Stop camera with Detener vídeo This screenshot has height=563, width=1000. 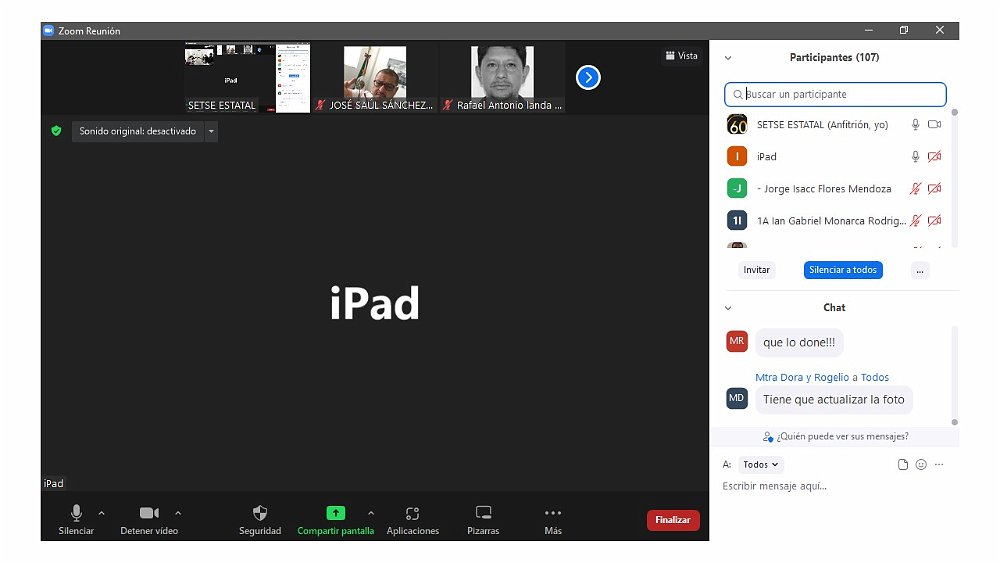click(x=149, y=513)
